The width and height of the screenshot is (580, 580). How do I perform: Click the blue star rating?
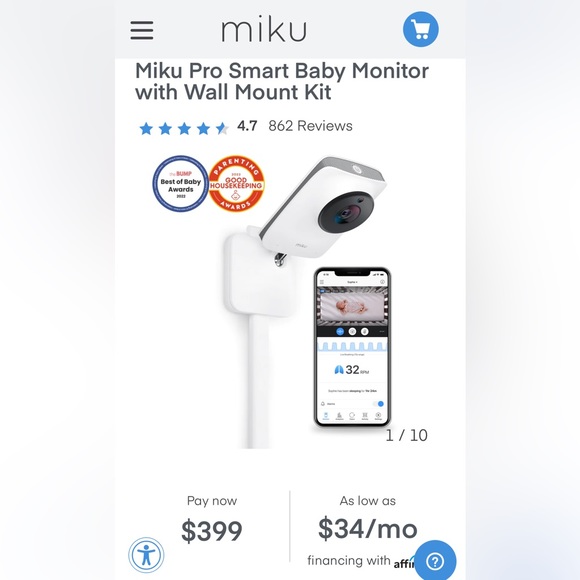coord(184,128)
